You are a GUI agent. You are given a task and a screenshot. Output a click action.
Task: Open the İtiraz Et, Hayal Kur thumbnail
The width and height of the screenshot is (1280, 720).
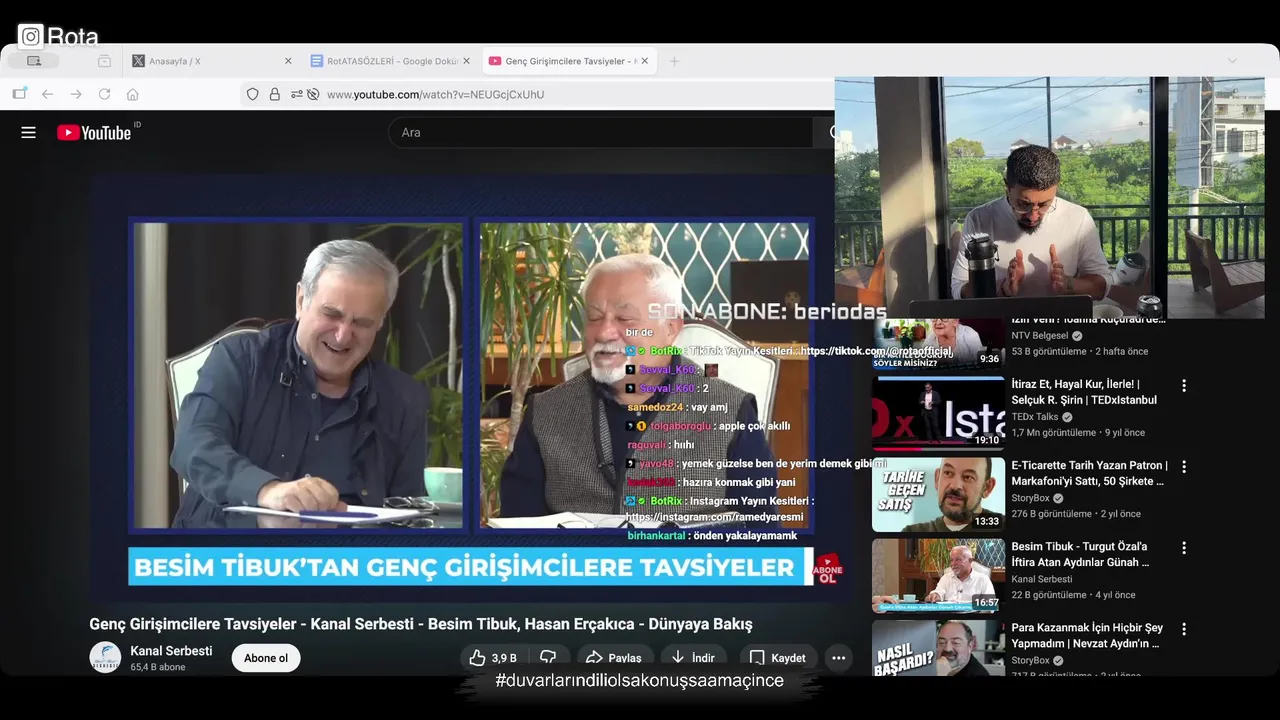pos(938,413)
